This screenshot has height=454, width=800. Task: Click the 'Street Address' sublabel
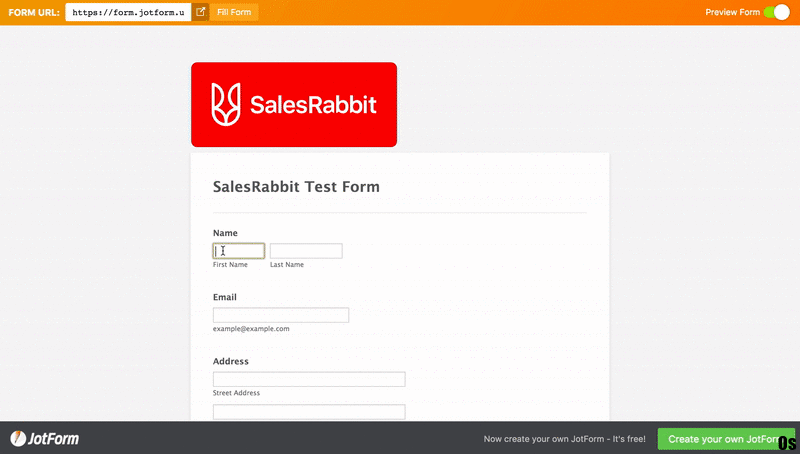point(236,393)
